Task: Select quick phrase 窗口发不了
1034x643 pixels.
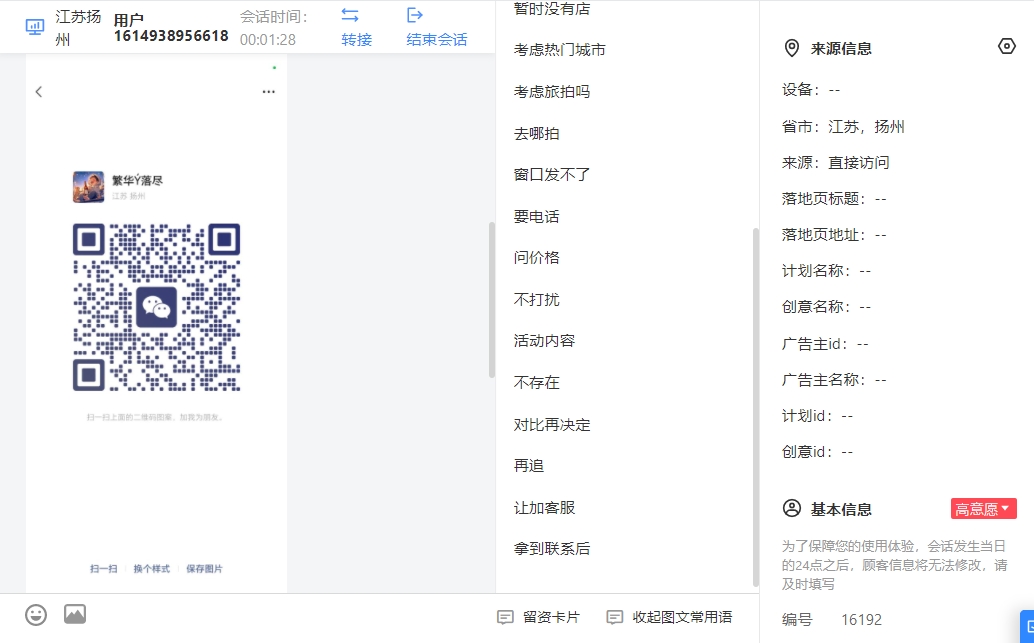Action: coord(552,175)
